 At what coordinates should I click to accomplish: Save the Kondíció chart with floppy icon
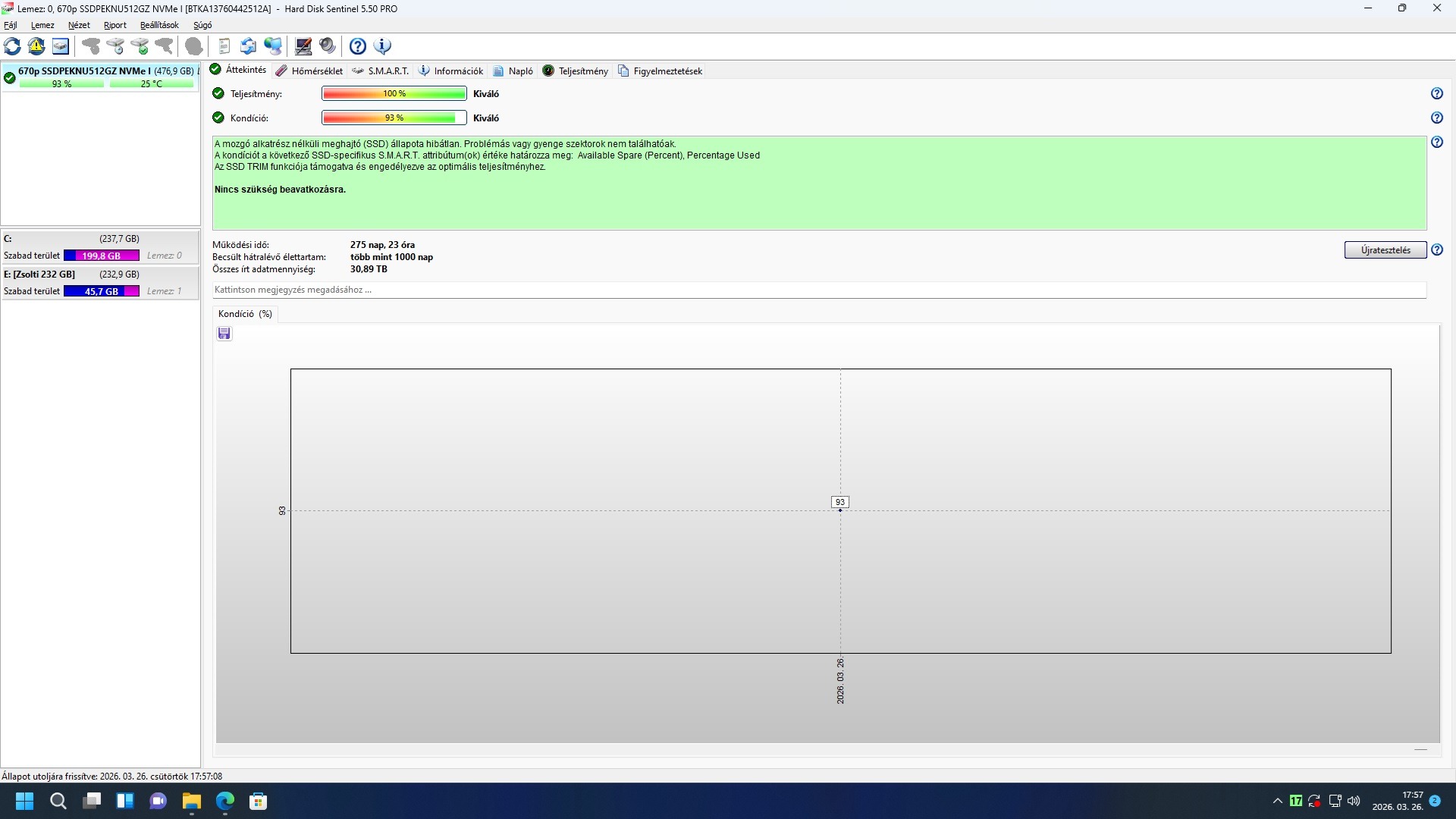point(224,334)
